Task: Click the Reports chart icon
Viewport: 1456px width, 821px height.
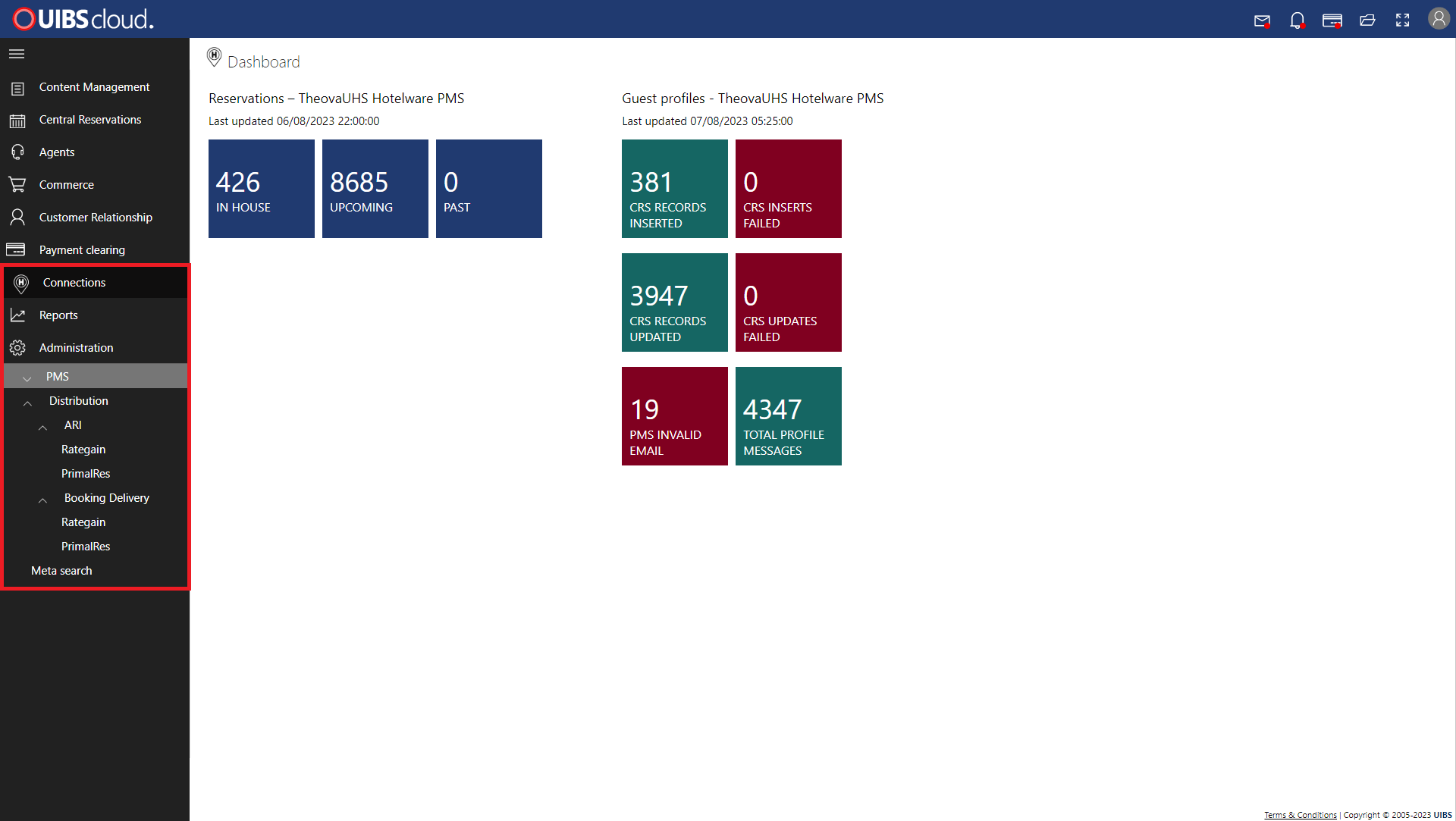Action: pos(17,315)
